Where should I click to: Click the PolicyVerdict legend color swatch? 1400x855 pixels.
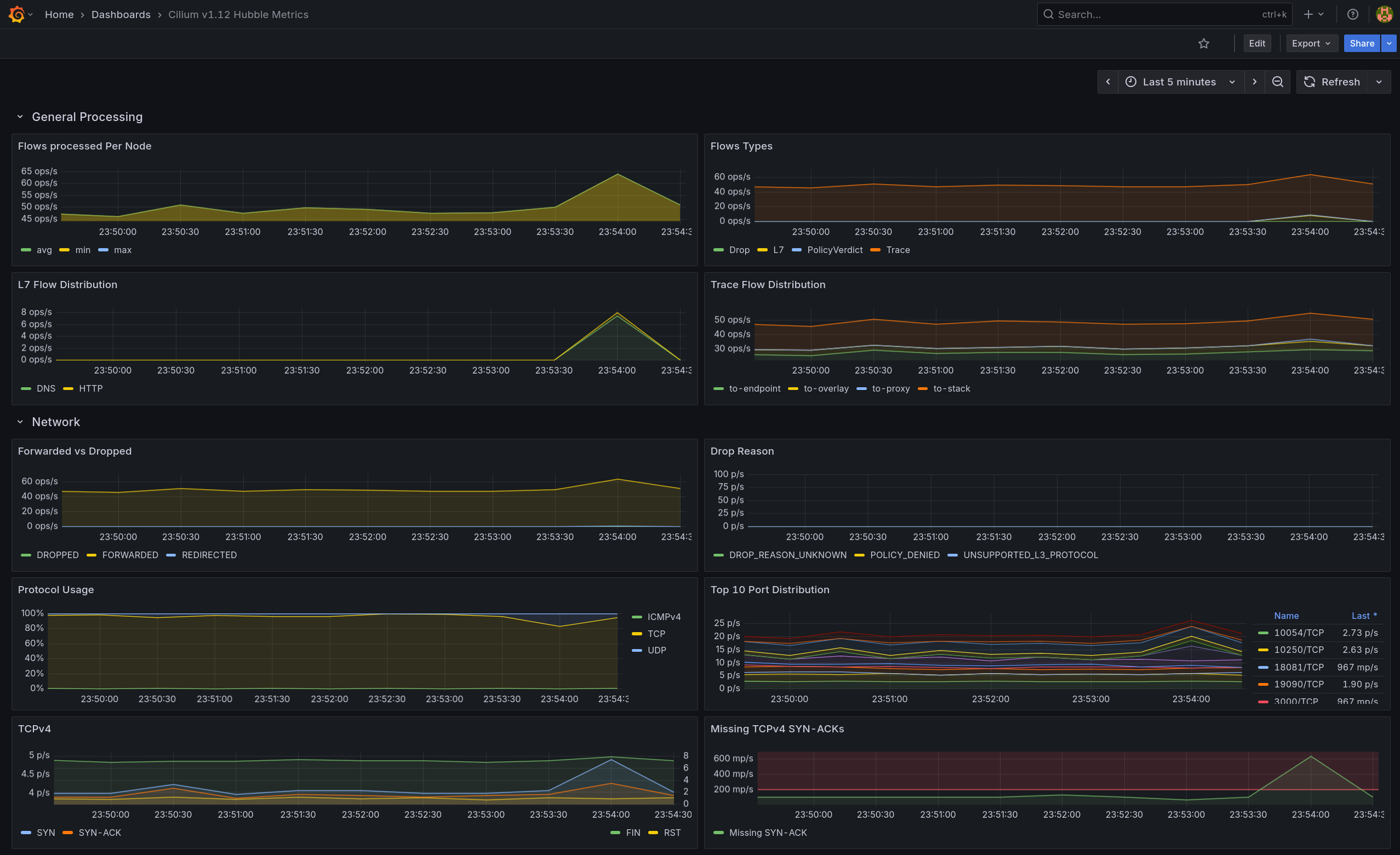(x=797, y=250)
